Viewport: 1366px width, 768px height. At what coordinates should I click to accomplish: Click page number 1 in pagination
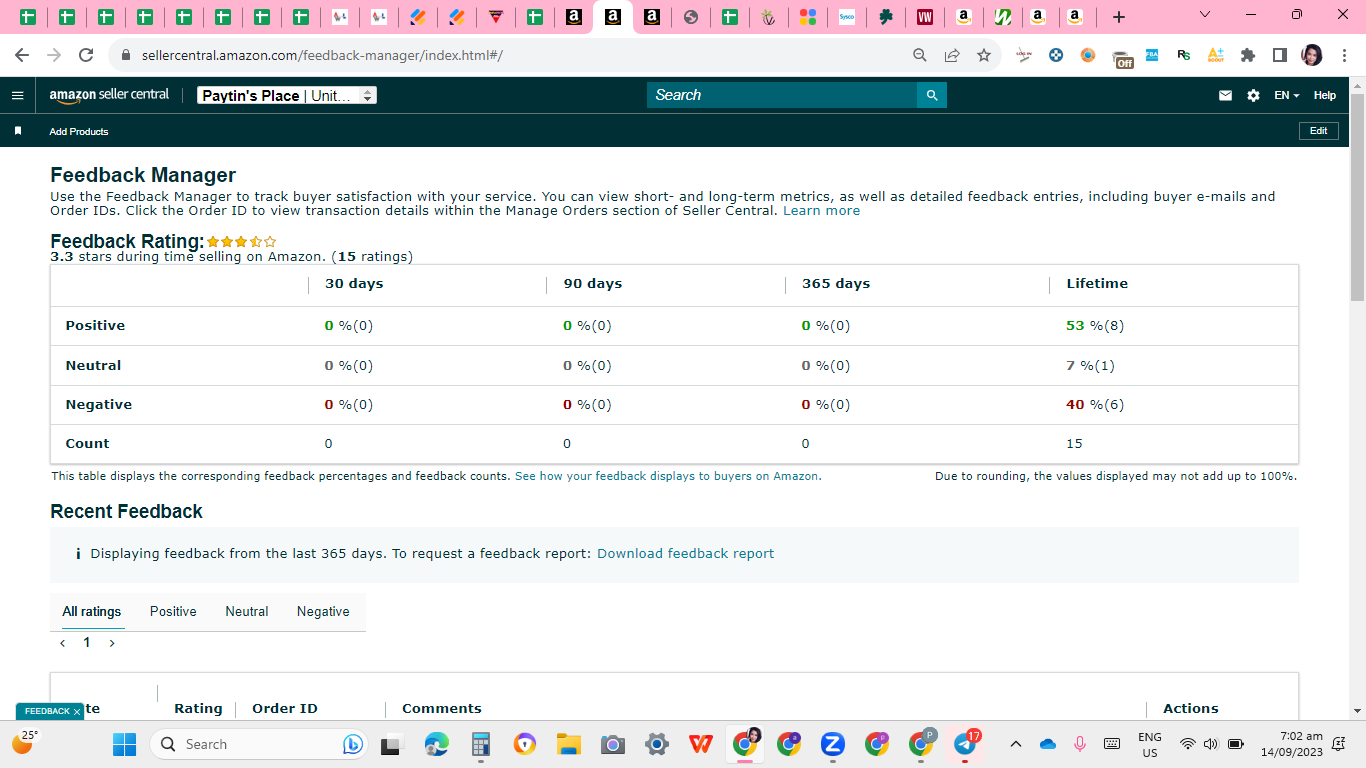[87, 643]
